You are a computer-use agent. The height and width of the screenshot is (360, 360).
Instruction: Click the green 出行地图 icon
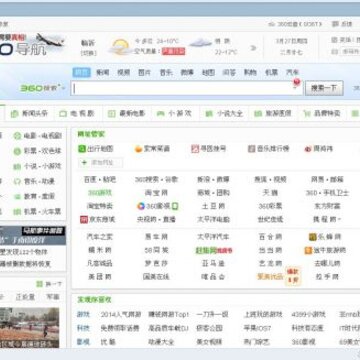(x=82, y=149)
